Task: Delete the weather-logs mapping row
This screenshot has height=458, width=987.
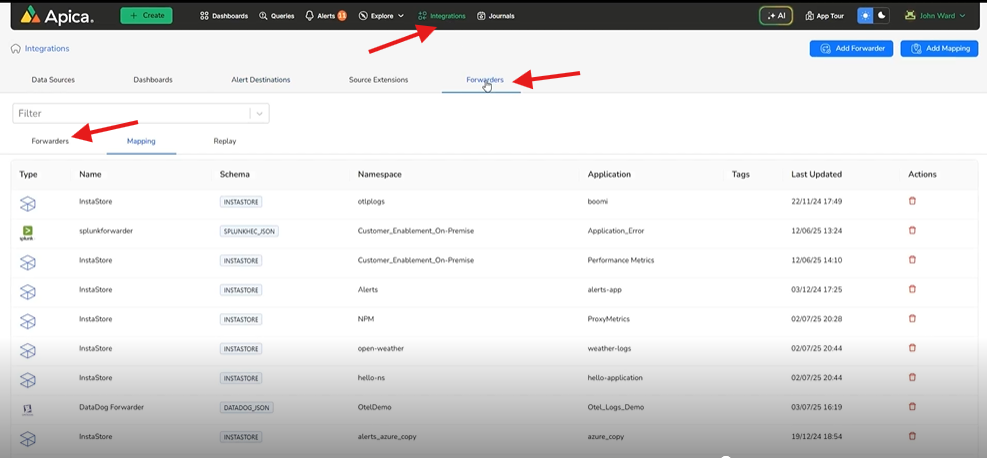Action: pos(912,348)
